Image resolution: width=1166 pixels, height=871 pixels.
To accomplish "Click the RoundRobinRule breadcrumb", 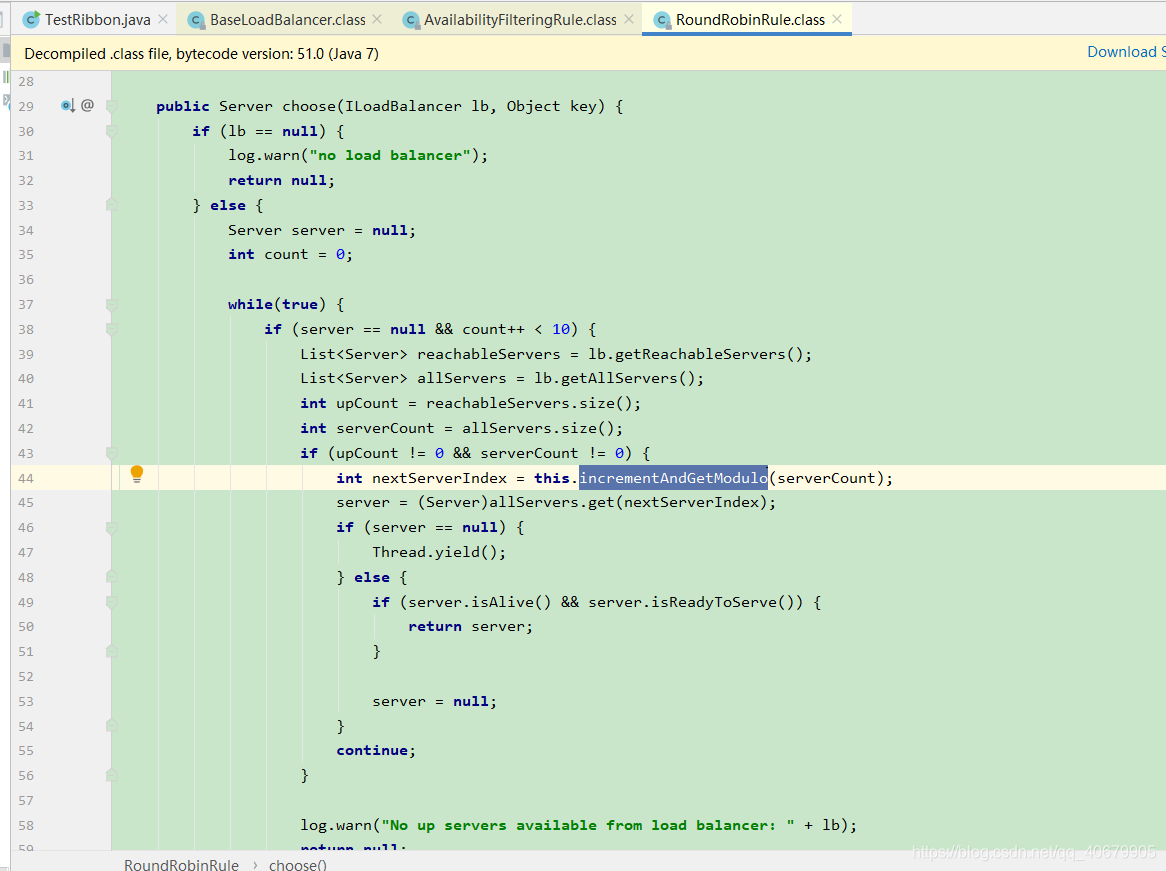I will 181,864.
